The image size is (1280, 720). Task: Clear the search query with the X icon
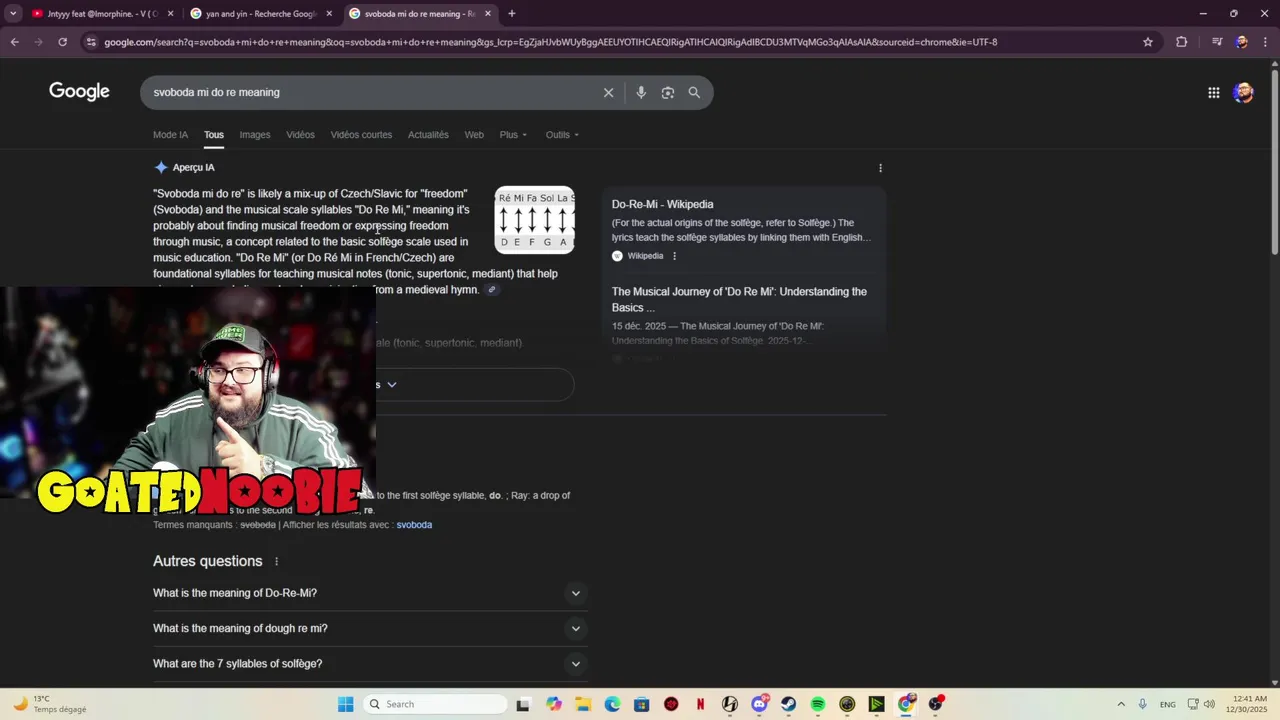point(608,92)
